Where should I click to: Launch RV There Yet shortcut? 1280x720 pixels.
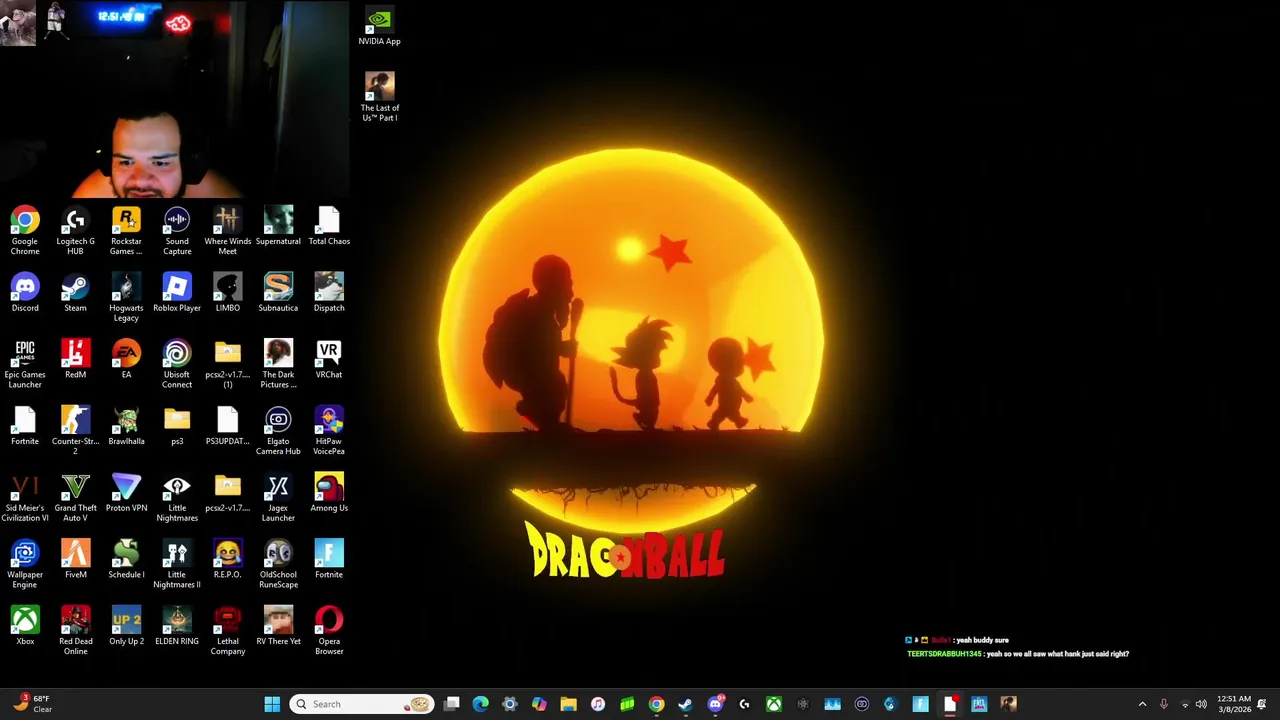pyautogui.click(x=278, y=627)
